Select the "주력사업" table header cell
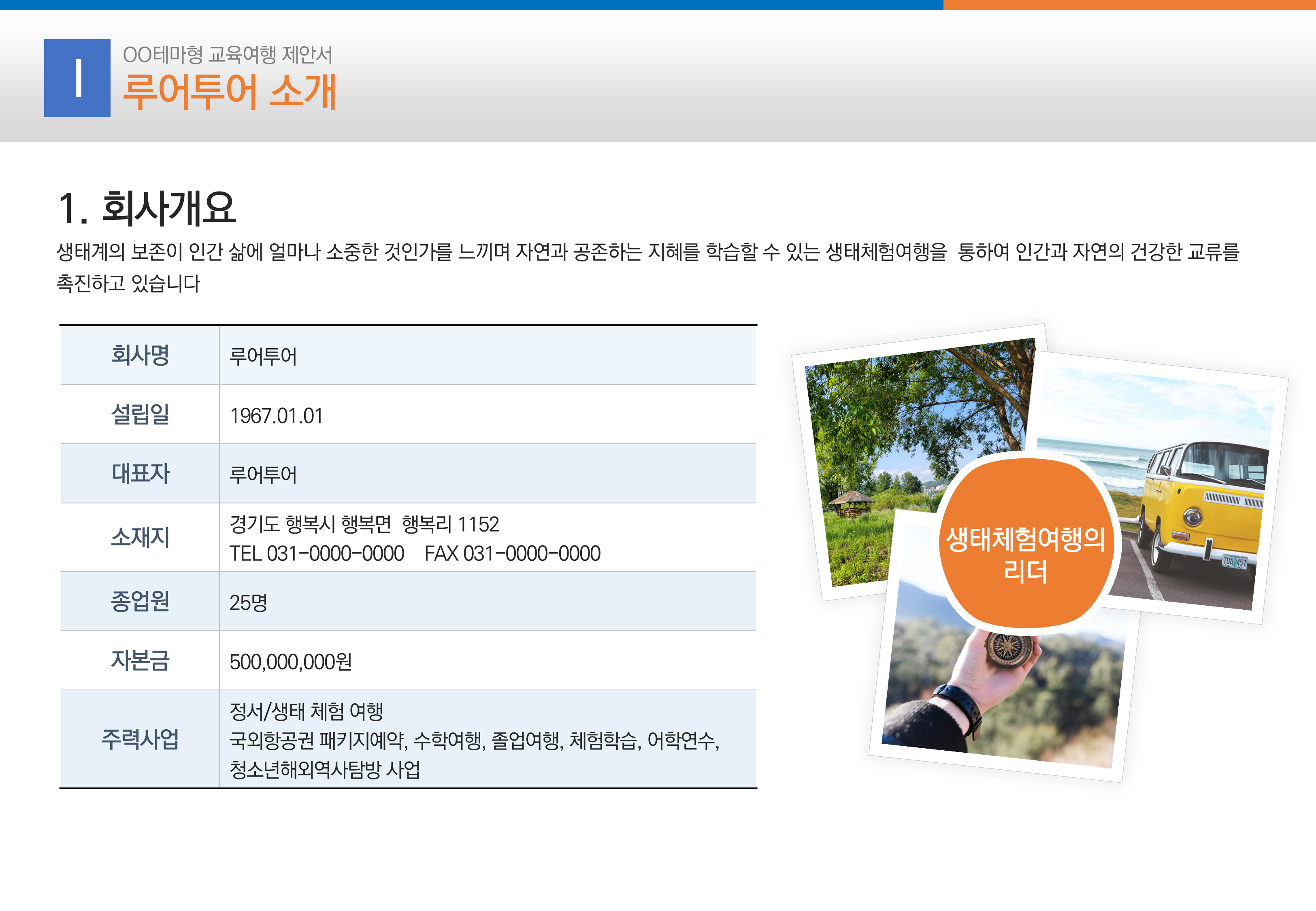Screen dimensions: 1316x911 pos(140,739)
